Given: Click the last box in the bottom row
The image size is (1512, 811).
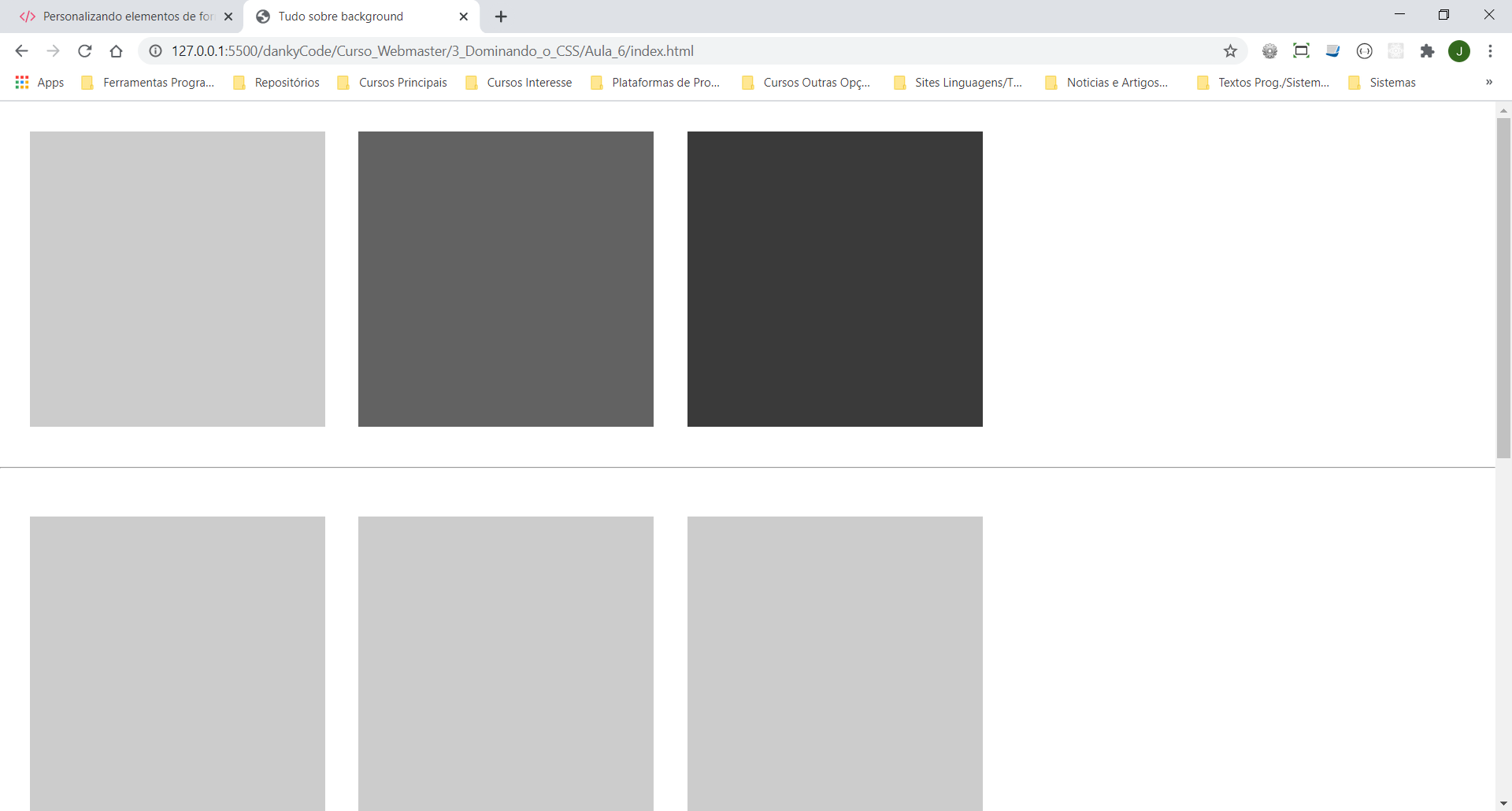Looking at the screenshot, I should [x=835, y=664].
